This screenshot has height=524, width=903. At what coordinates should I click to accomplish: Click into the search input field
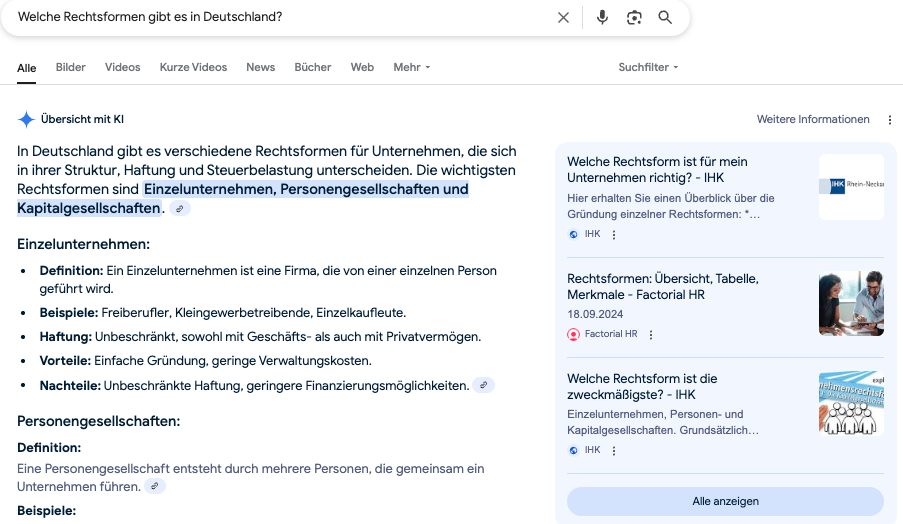click(x=280, y=18)
